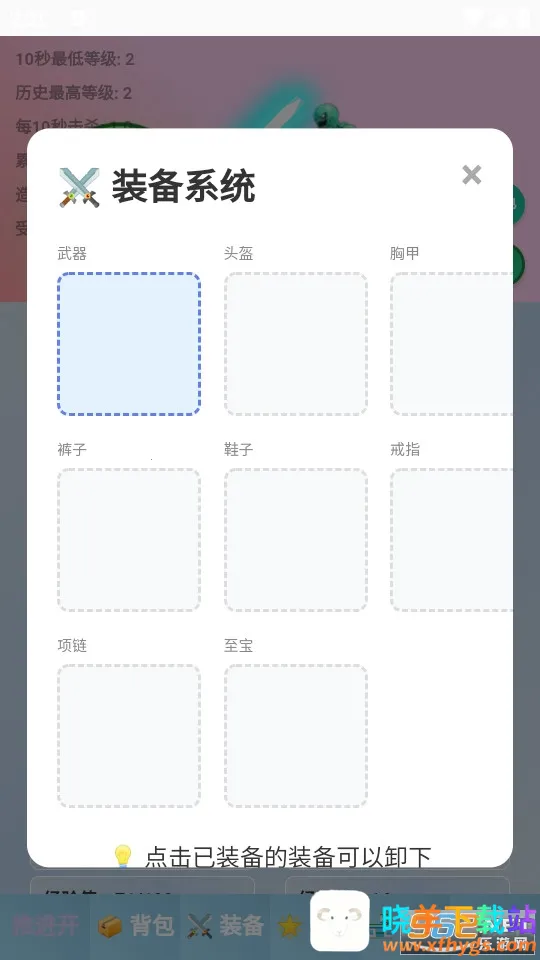Tap the empty 头盔 helmet slot
Image resolution: width=540 pixels, height=960 pixels.
pos(296,344)
